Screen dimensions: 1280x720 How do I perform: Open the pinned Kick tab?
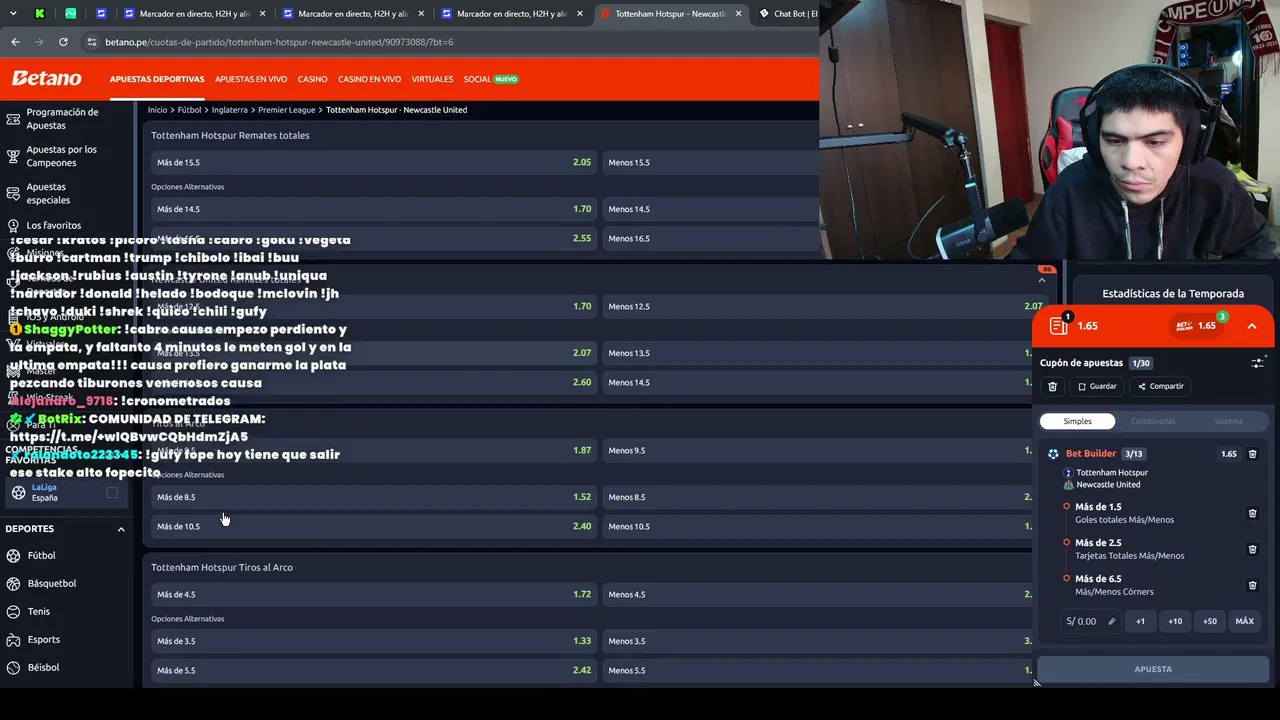(x=39, y=14)
